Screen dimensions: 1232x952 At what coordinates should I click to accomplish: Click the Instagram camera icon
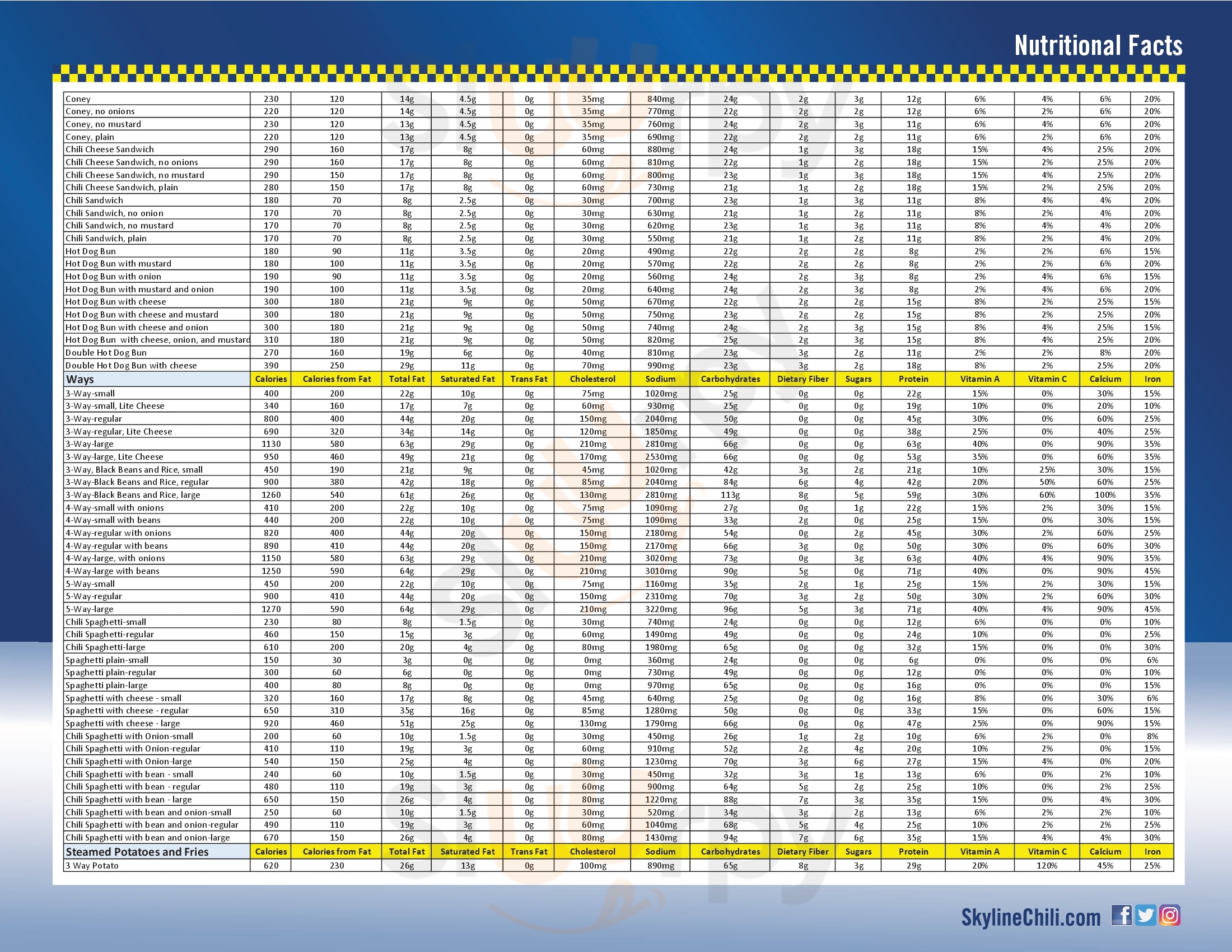coord(1169,916)
